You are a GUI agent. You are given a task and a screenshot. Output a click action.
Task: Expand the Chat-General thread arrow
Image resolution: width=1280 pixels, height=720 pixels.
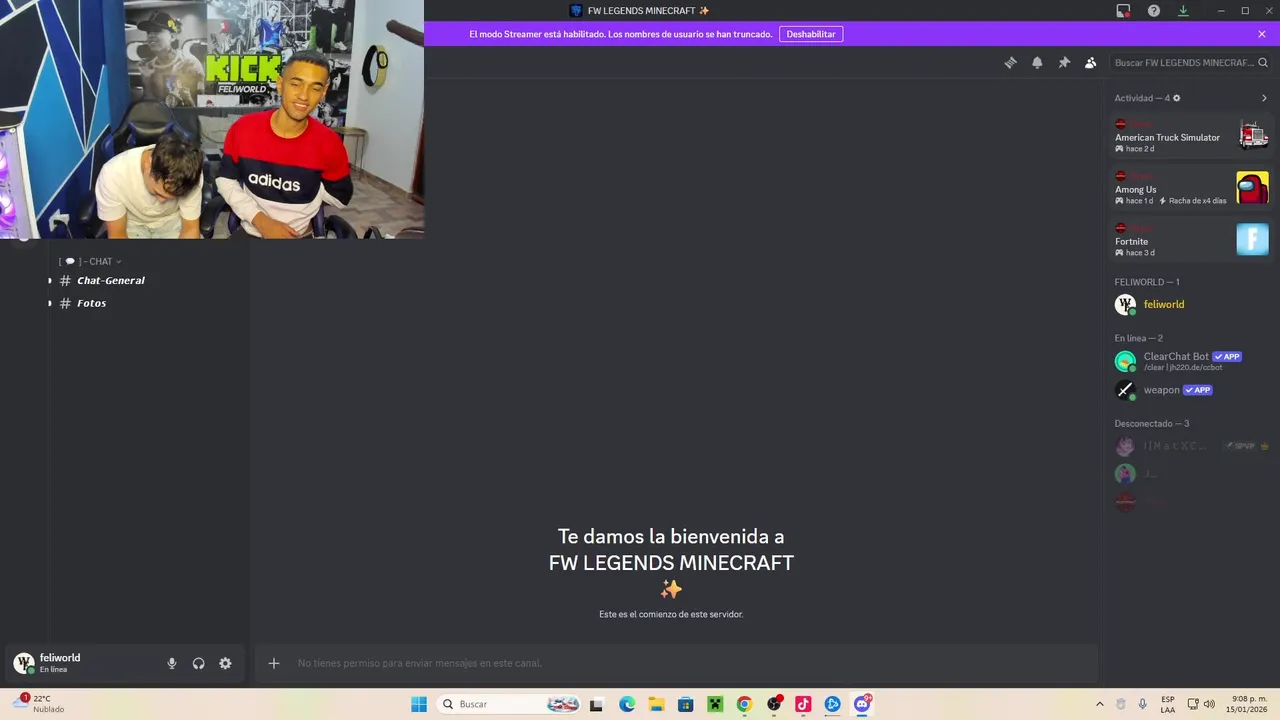(50, 281)
